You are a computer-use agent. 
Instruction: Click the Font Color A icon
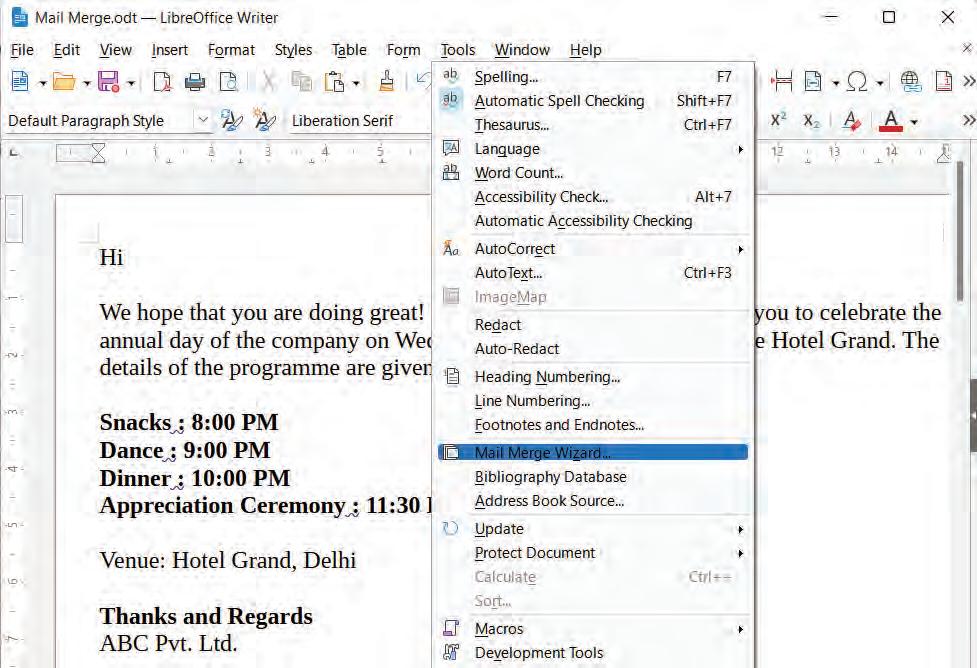pyautogui.click(x=891, y=120)
